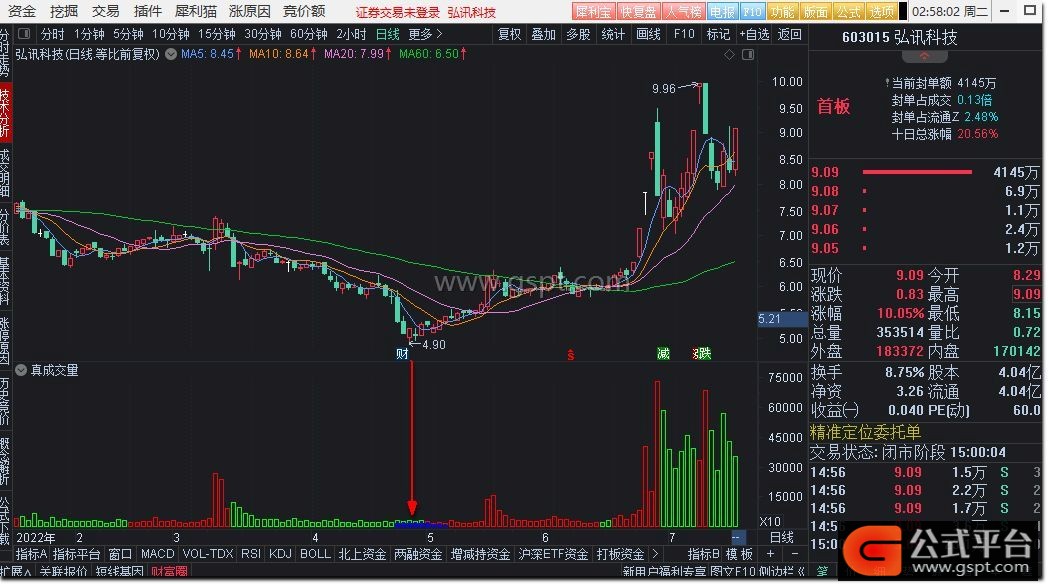1048x584 pixels.
Task: Select the MACD indicator tab
Action: click(158, 554)
